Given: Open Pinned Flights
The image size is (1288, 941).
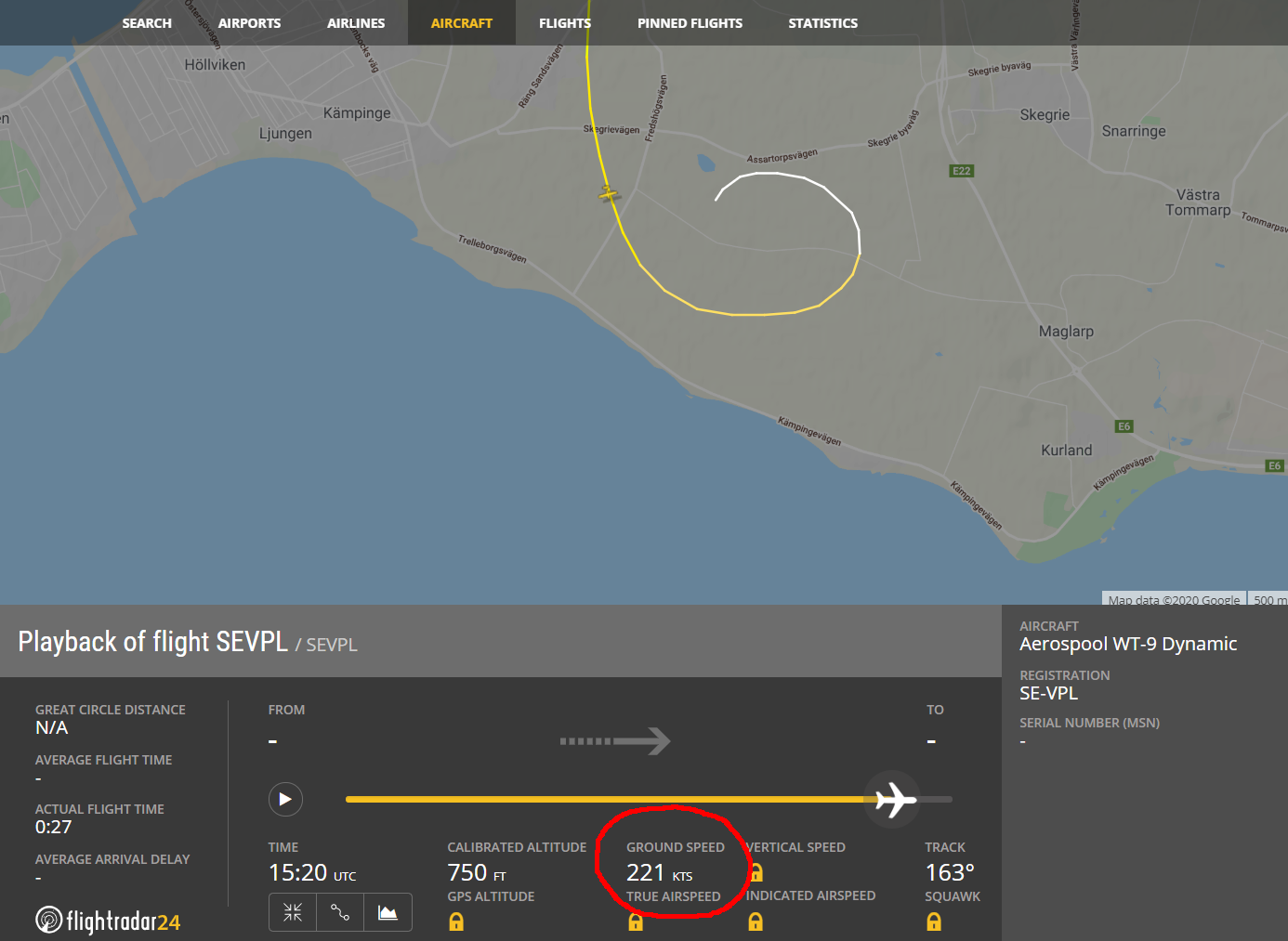Looking at the screenshot, I should point(690,23).
